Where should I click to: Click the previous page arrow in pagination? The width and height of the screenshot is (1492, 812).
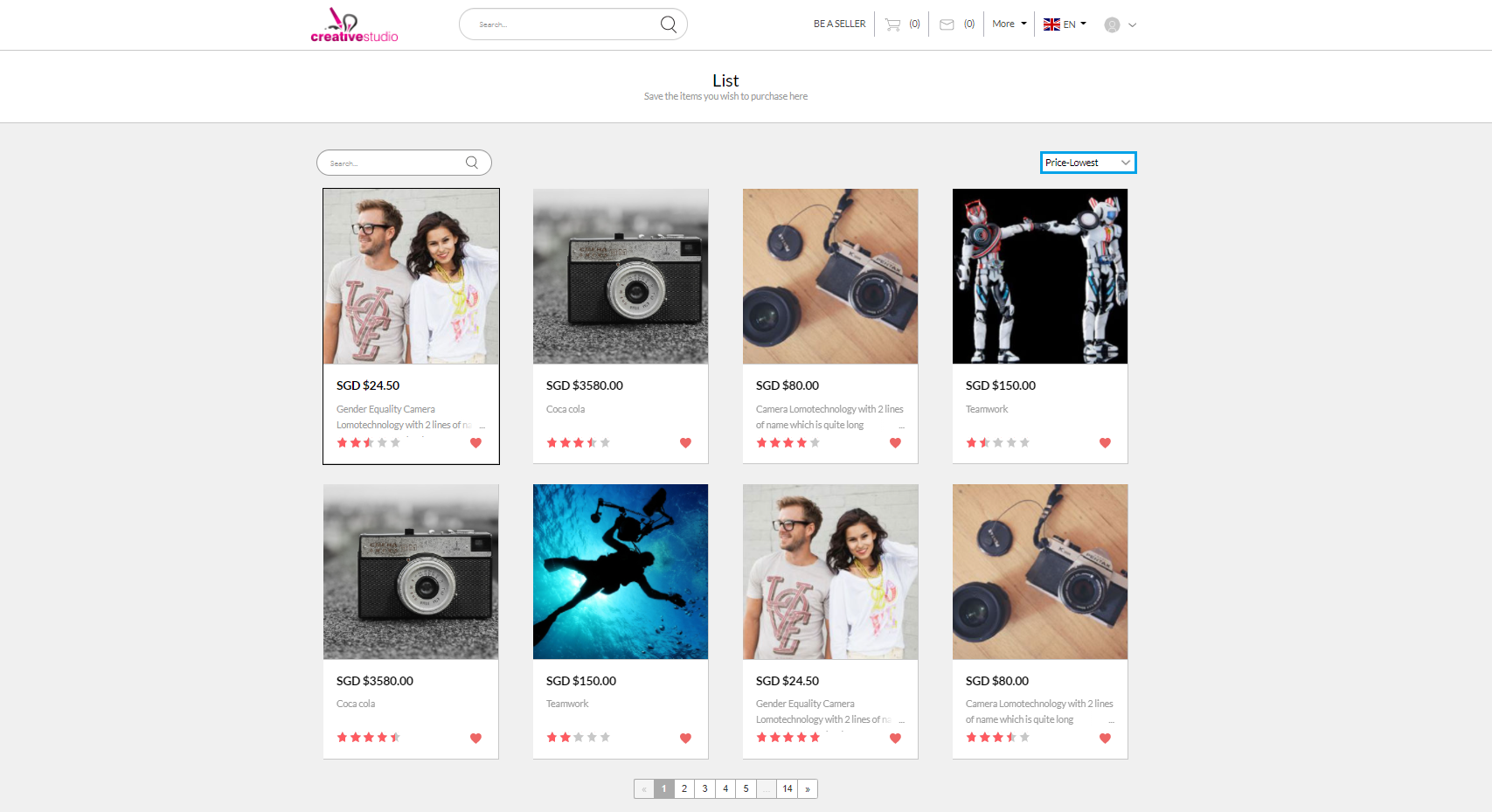tap(644, 789)
